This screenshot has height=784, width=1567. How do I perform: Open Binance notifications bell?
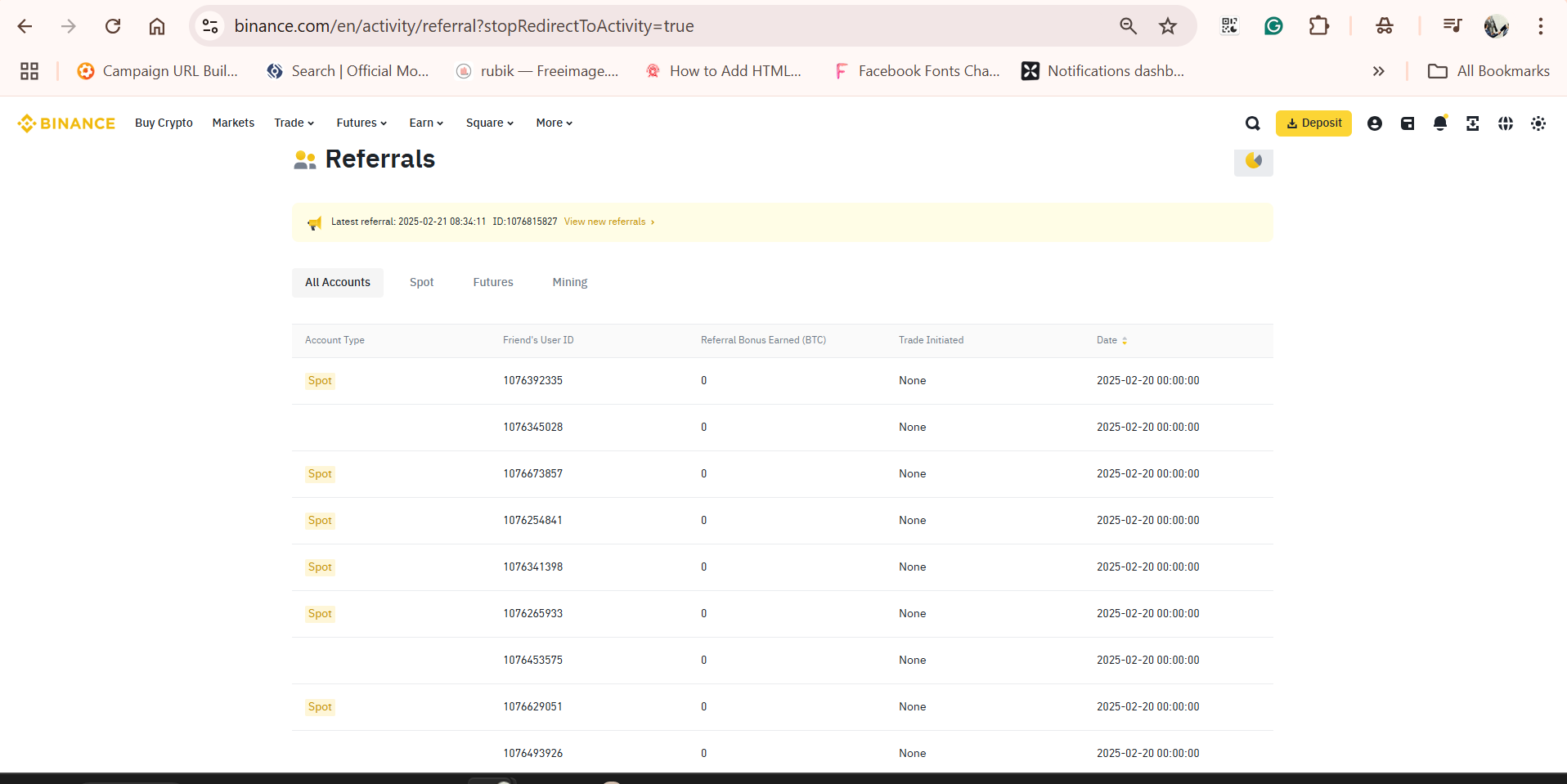(x=1440, y=123)
